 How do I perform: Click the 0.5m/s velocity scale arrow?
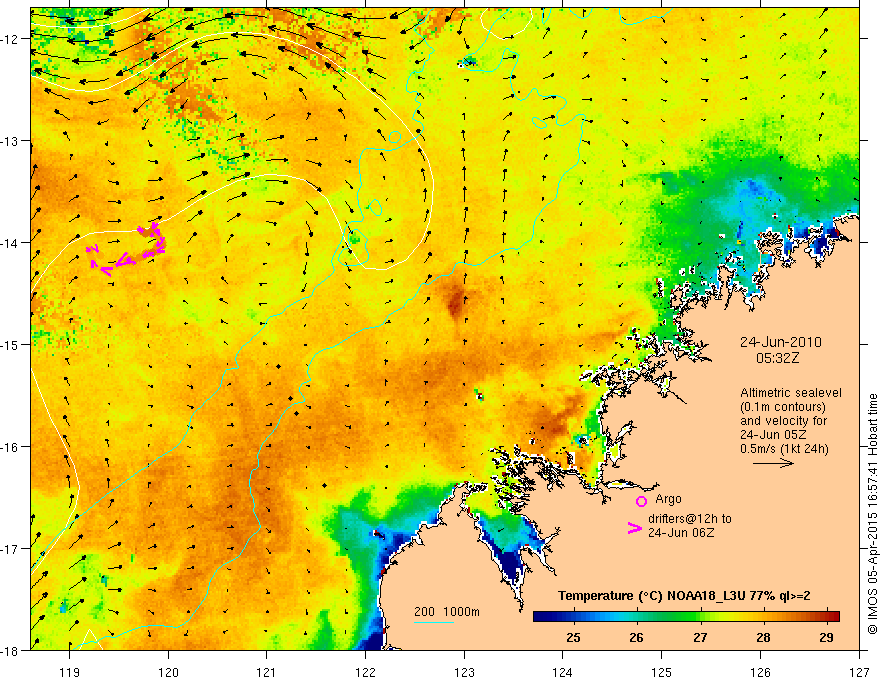(x=773, y=463)
